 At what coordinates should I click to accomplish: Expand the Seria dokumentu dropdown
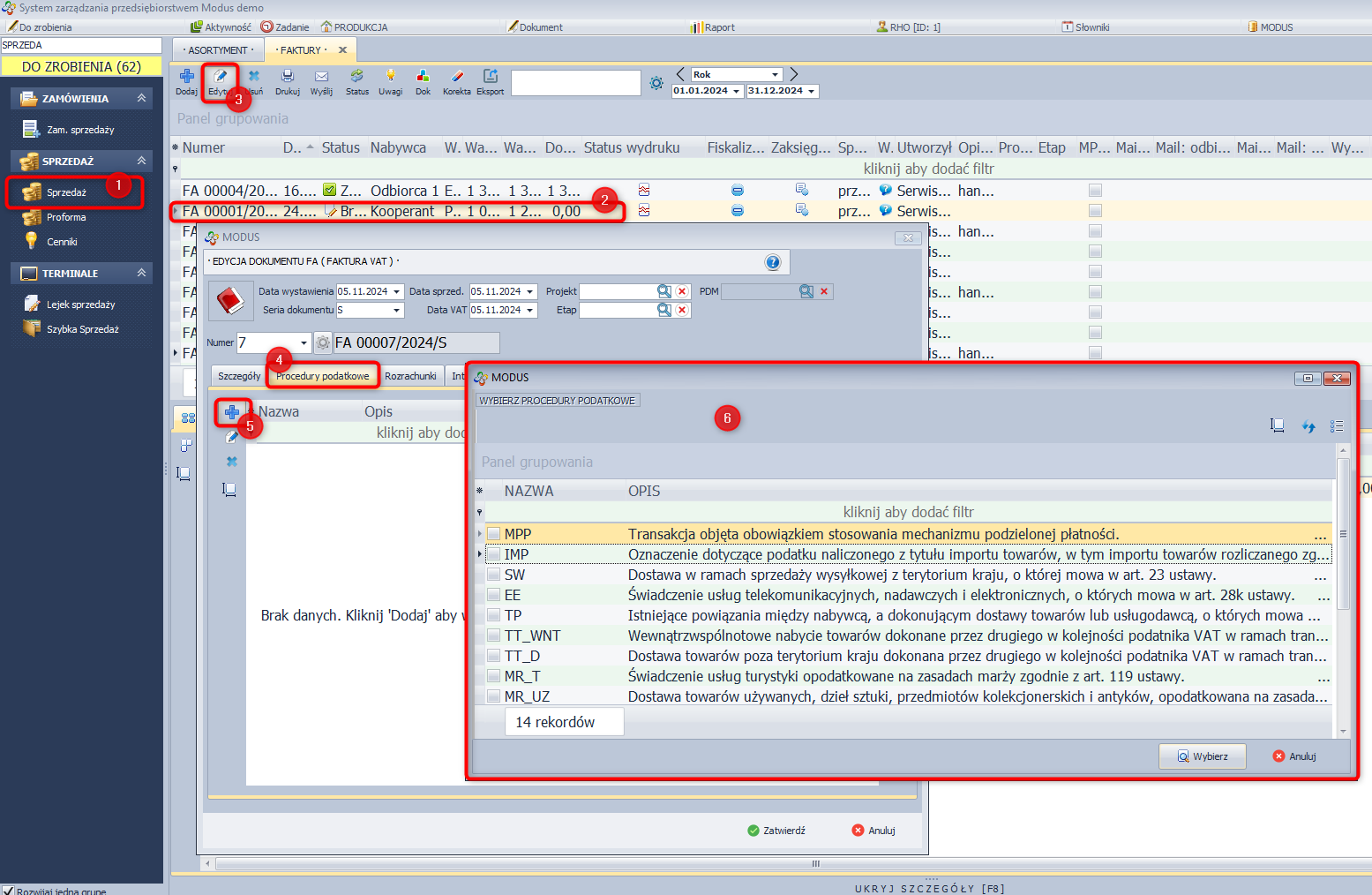tap(396, 311)
